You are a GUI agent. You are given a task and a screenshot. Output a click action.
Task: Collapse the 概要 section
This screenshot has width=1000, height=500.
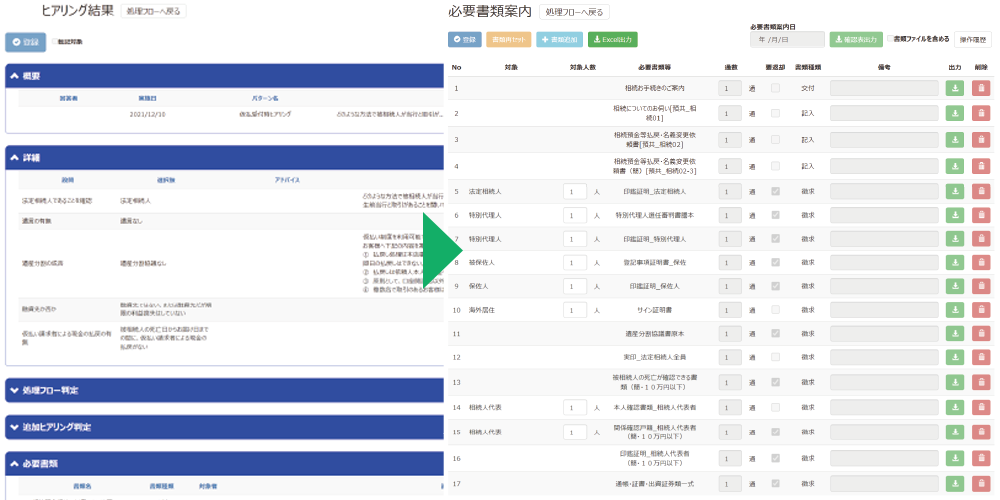[12, 76]
